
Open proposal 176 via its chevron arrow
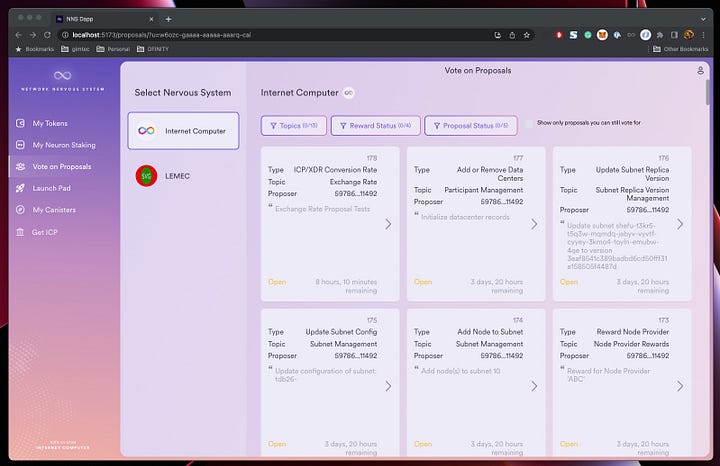[681, 224]
